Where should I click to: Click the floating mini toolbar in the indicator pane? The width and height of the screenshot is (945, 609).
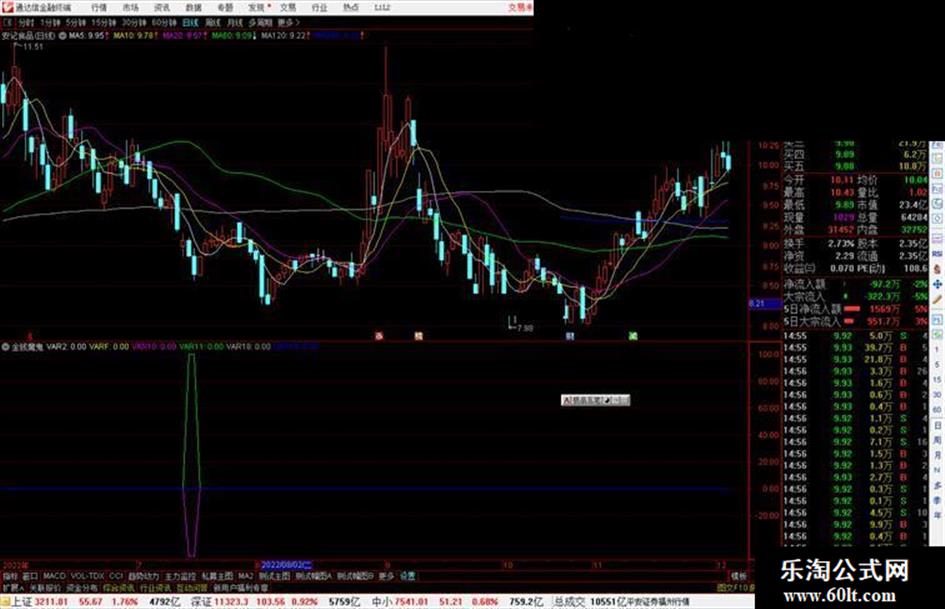(x=595, y=400)
